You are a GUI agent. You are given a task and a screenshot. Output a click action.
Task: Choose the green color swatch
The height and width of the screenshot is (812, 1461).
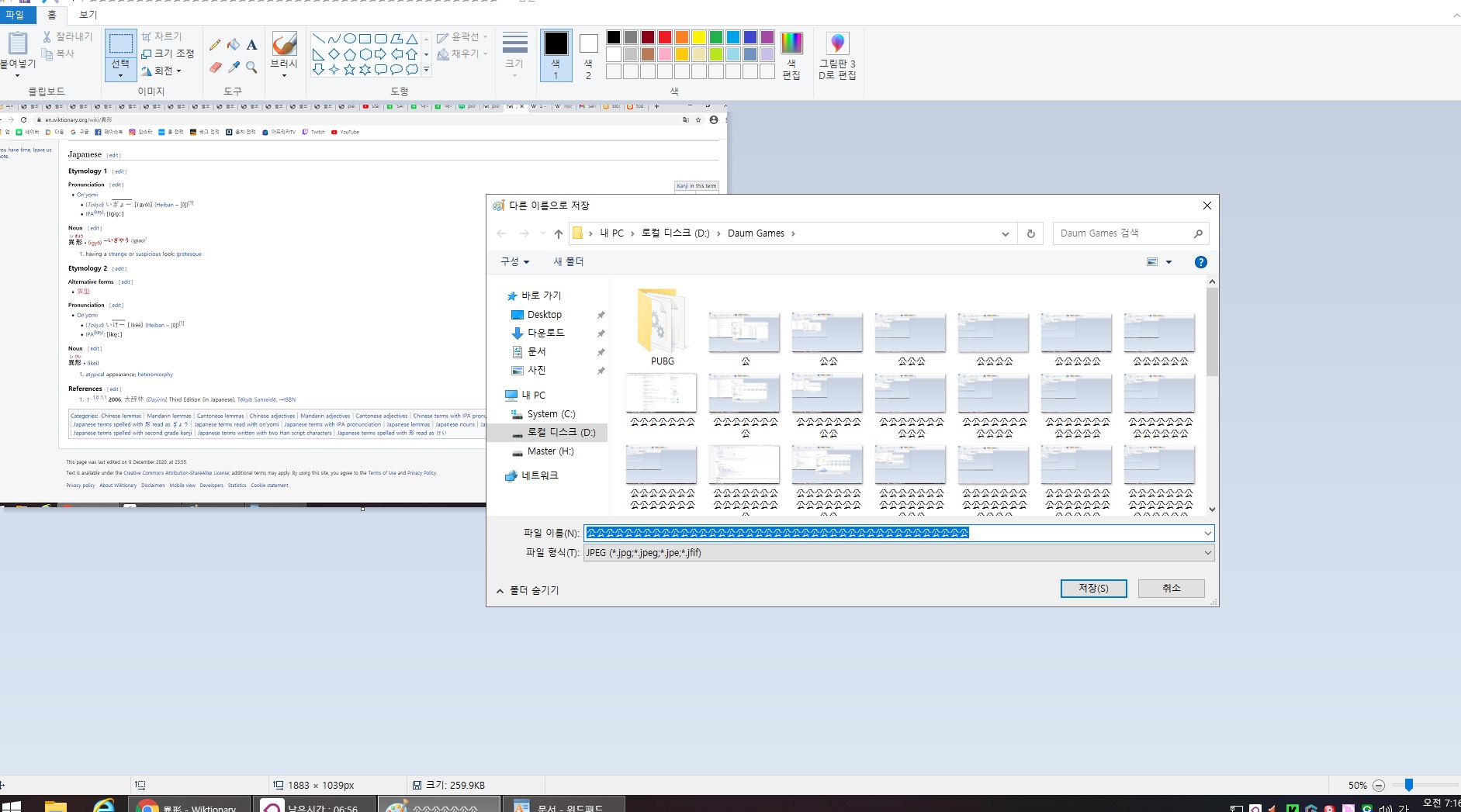pos(716,37)
